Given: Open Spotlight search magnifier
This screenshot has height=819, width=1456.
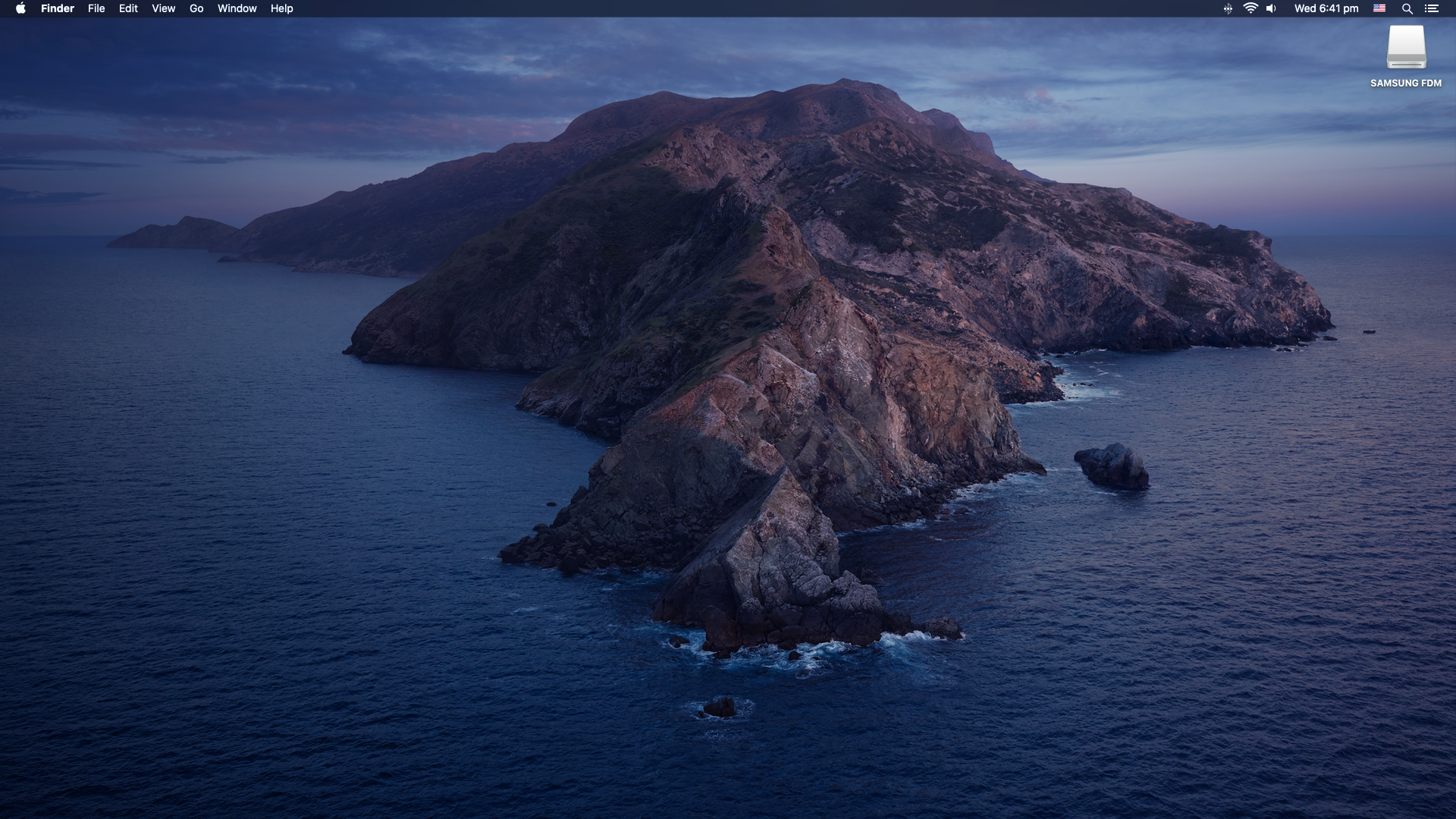Looking at the screenshot, I should point(1407,8).
